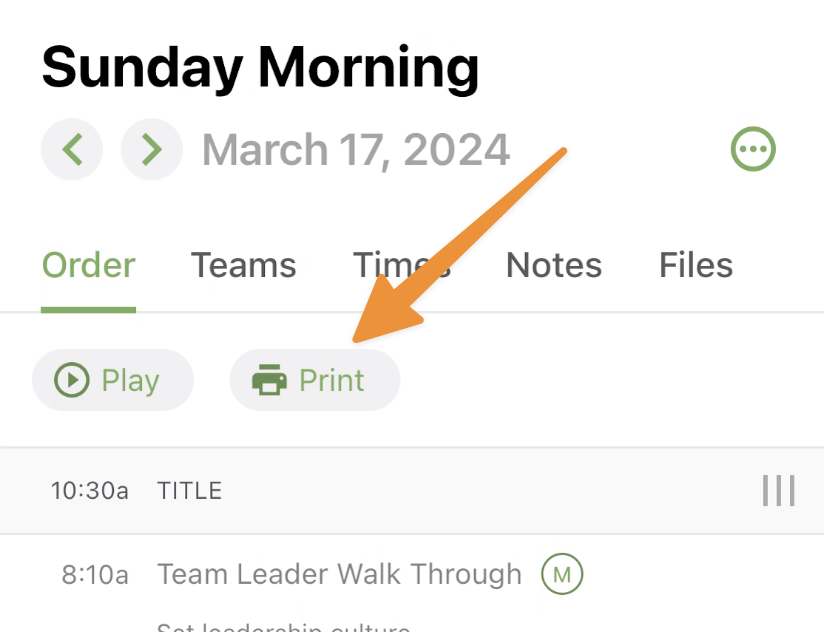Screen dimensions: 824x632
Task: Click the three-bar handle on TITLE row
Action: tap(778, 491)
